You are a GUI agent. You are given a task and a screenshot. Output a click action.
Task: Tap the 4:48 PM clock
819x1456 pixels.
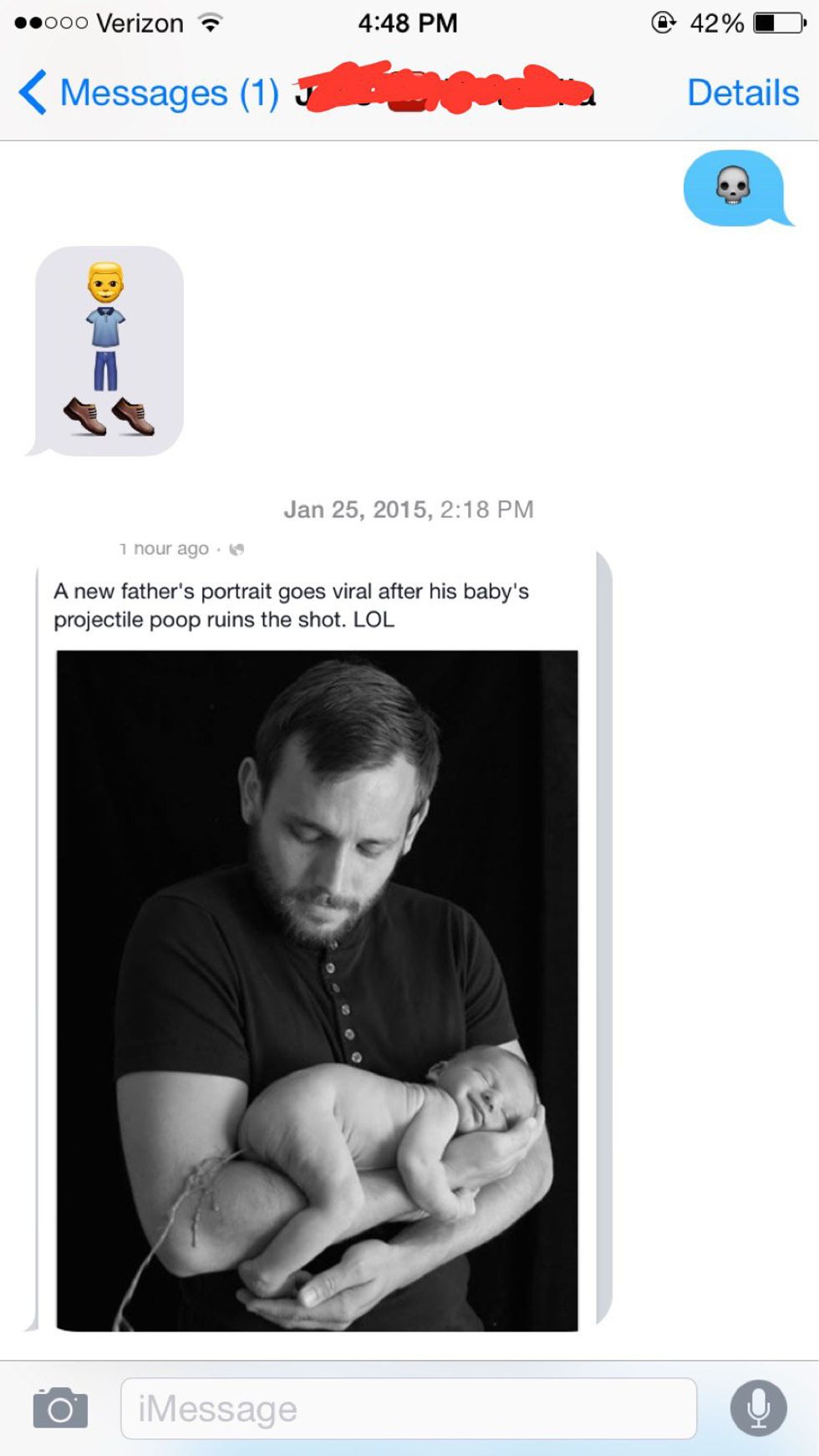coord(408,23)
